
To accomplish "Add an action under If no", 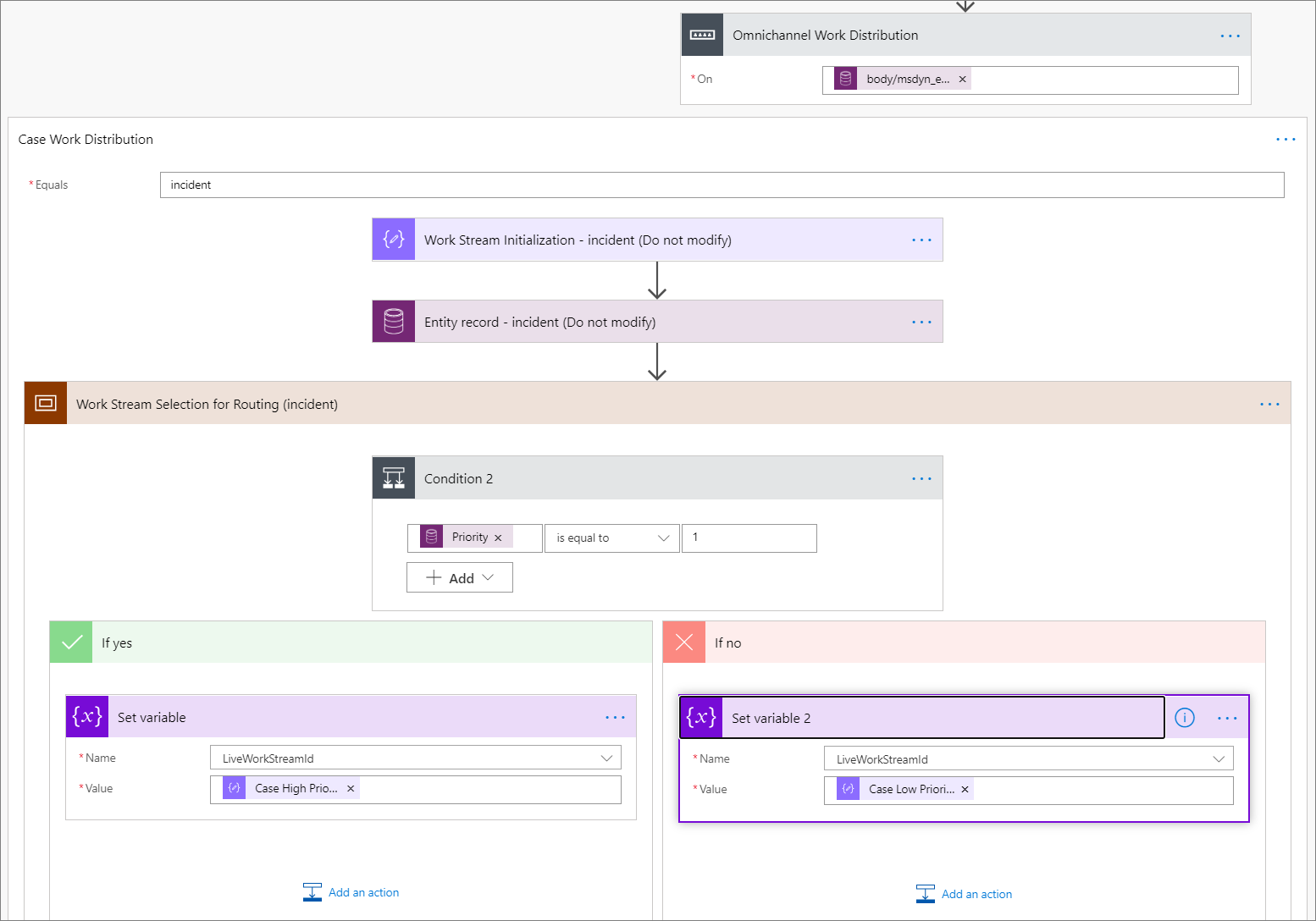I will click(964, 894).
